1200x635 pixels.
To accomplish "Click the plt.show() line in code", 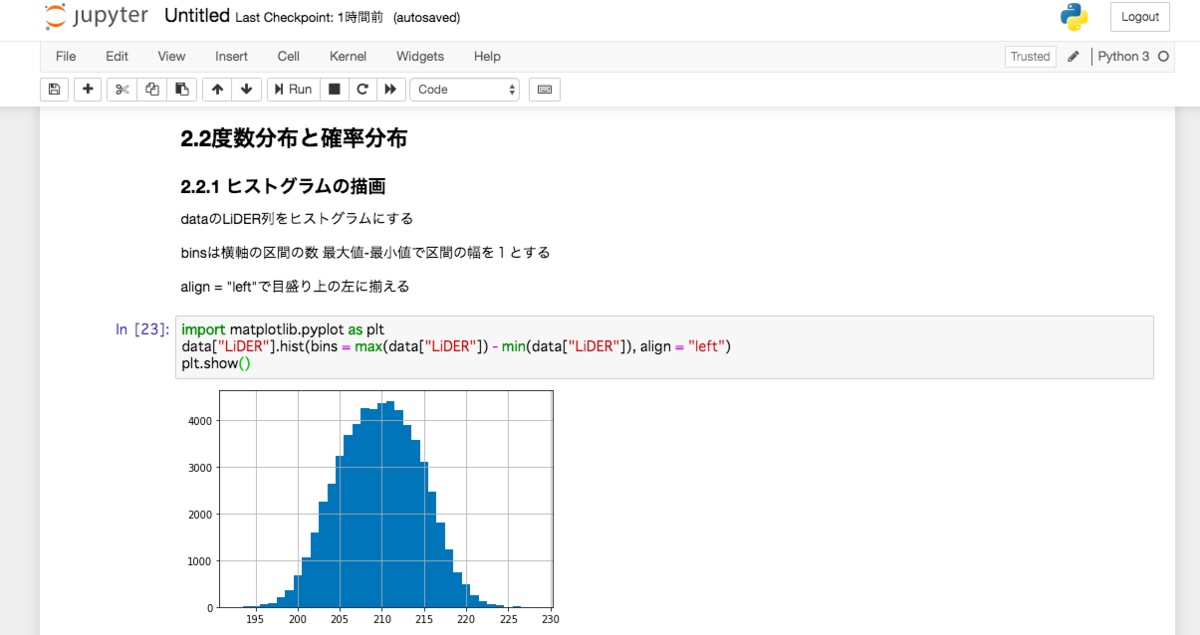I will tap(216, 363).
